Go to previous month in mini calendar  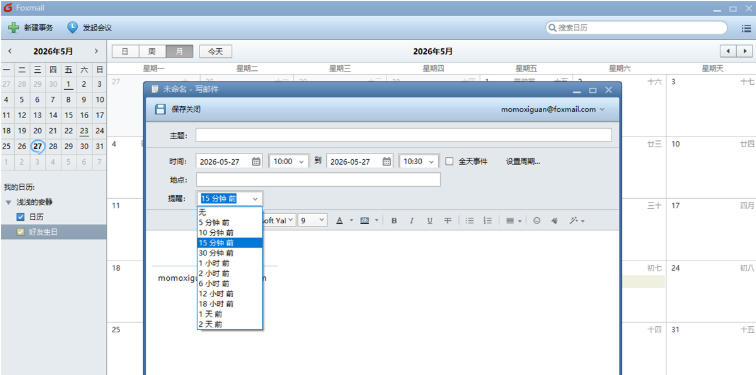point(10,51)
